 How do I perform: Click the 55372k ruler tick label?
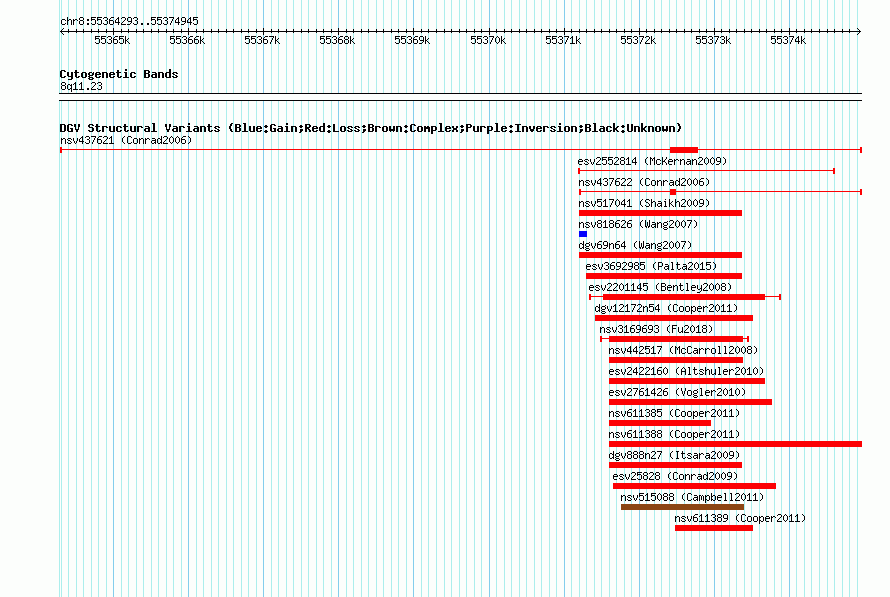pyautogui.click(x=637, y=40)
